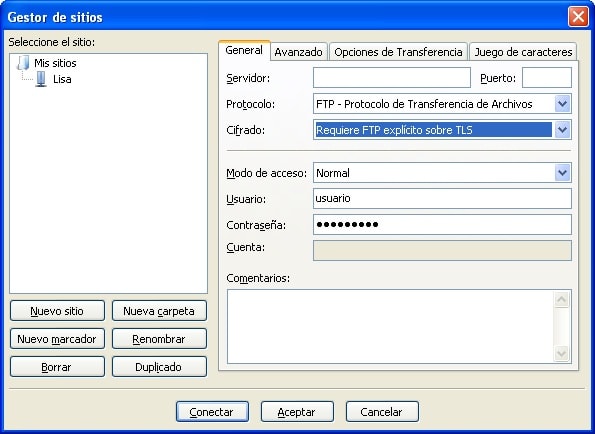Screen dimensions: 595x434
Task: Close the Gestor de sitios window
Action: (578, 17)
